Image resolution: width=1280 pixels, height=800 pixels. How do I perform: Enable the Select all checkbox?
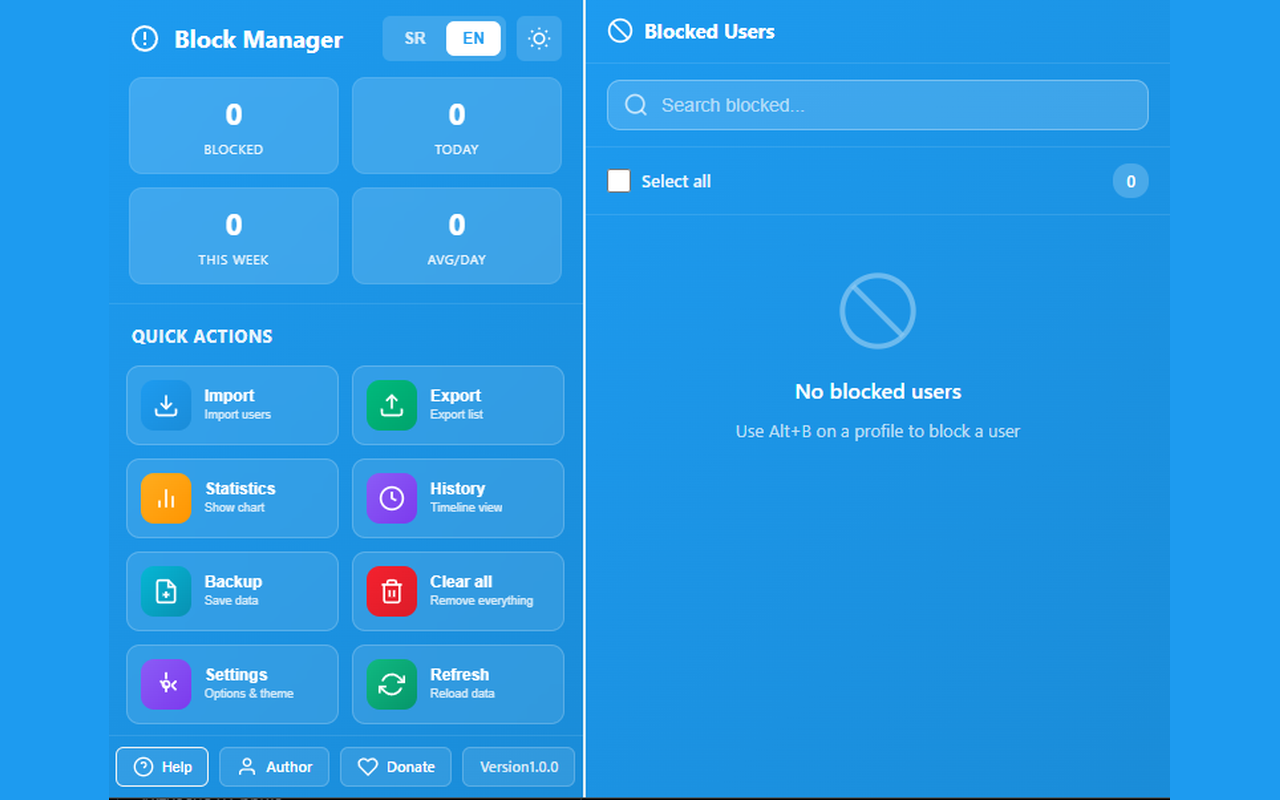(x=619, y=181)
